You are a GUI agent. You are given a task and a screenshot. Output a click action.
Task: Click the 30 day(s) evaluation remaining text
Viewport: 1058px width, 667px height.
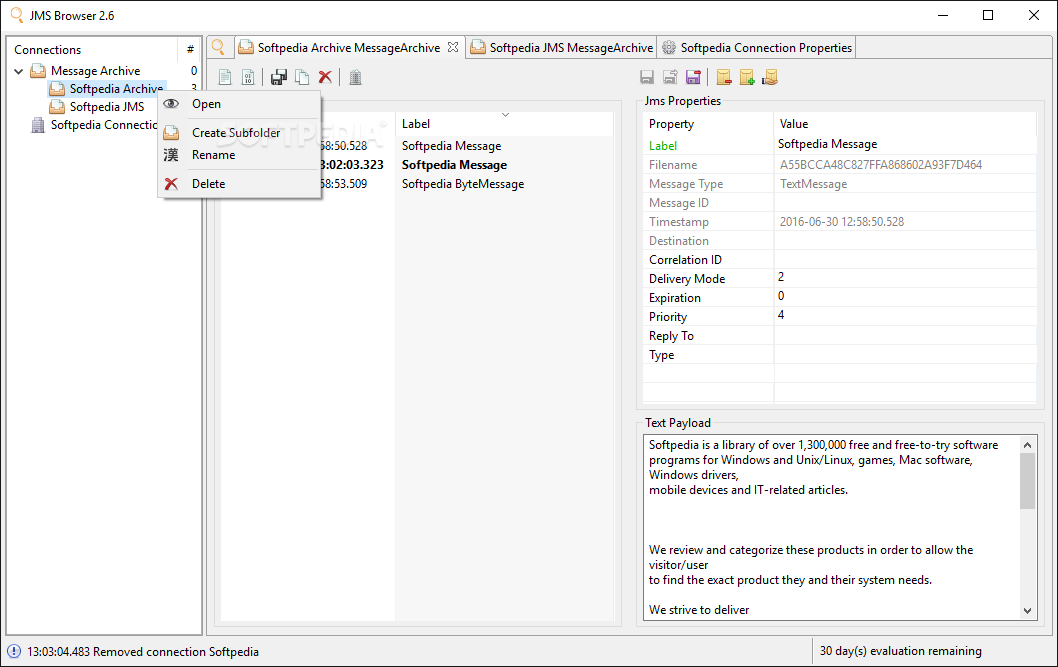(901, 651)
